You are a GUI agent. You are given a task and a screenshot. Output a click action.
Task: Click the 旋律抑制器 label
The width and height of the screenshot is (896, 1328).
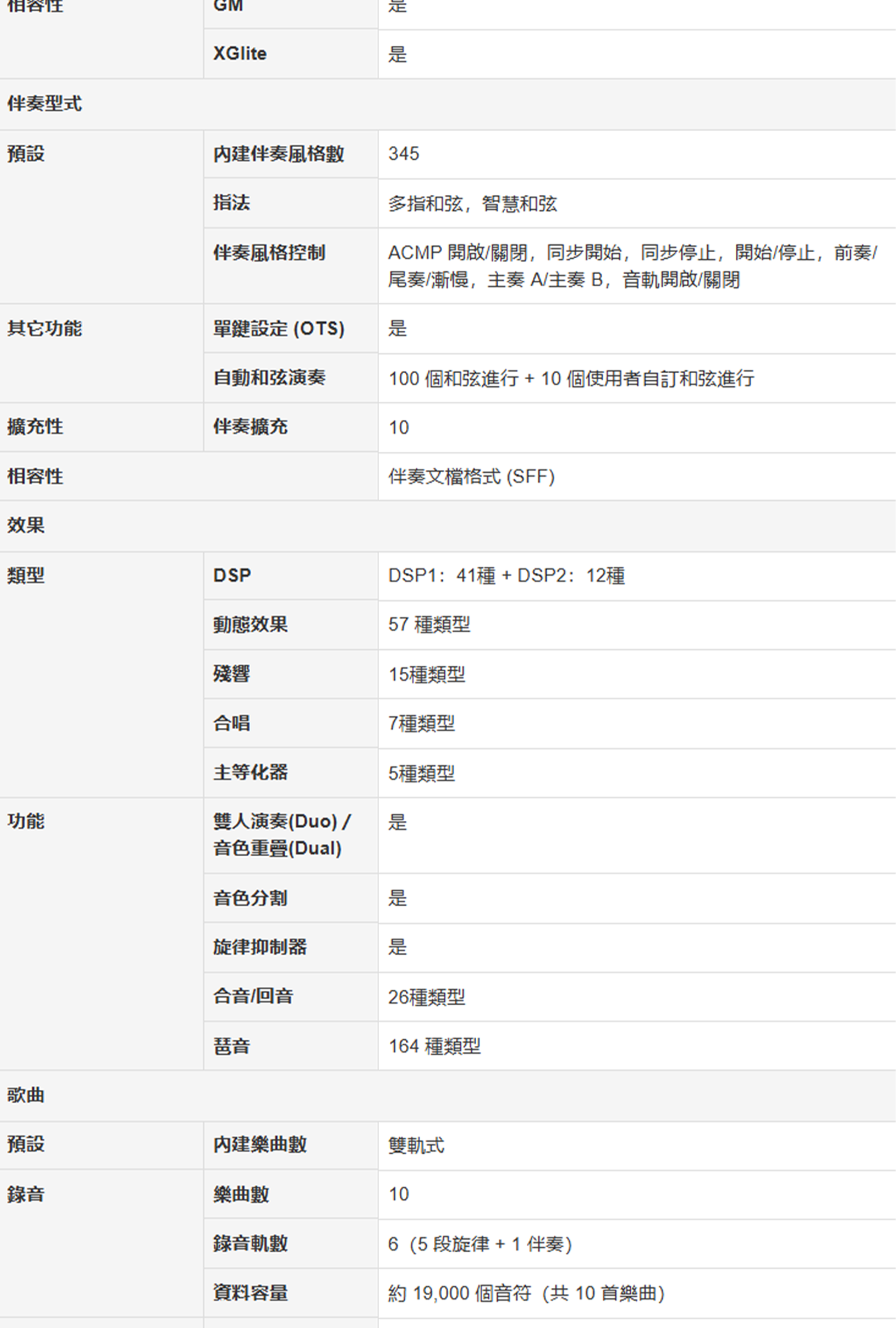coord(260,947)
